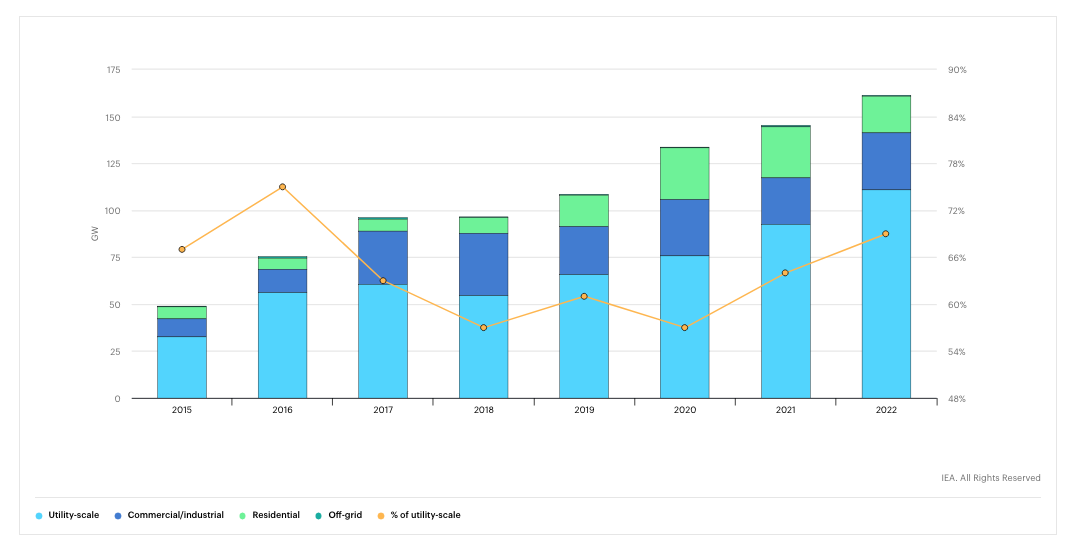Click the 90% label on right axis
1081x548 pixels.
(957, 70)
